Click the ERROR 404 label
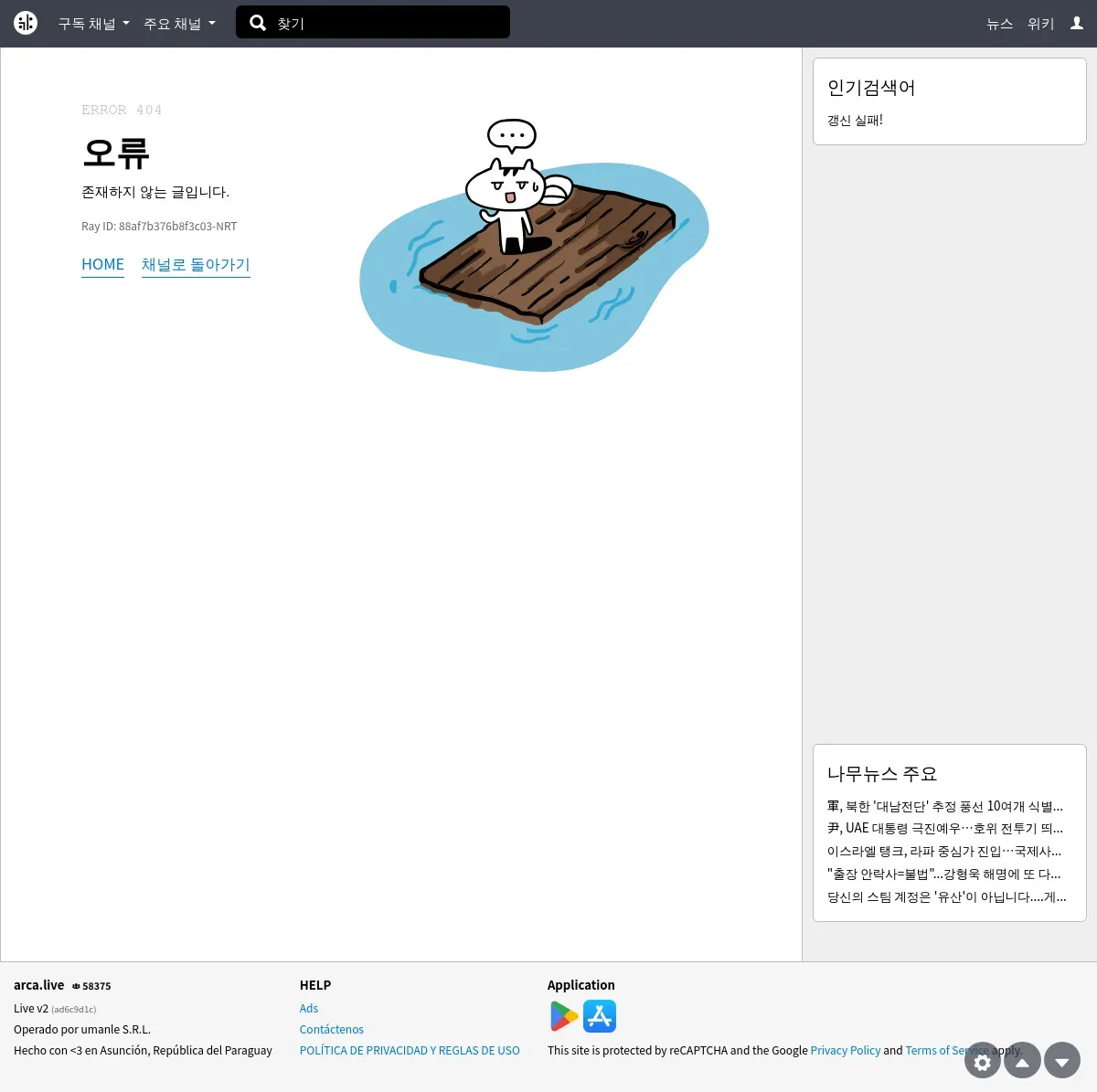 click(122, 110)
